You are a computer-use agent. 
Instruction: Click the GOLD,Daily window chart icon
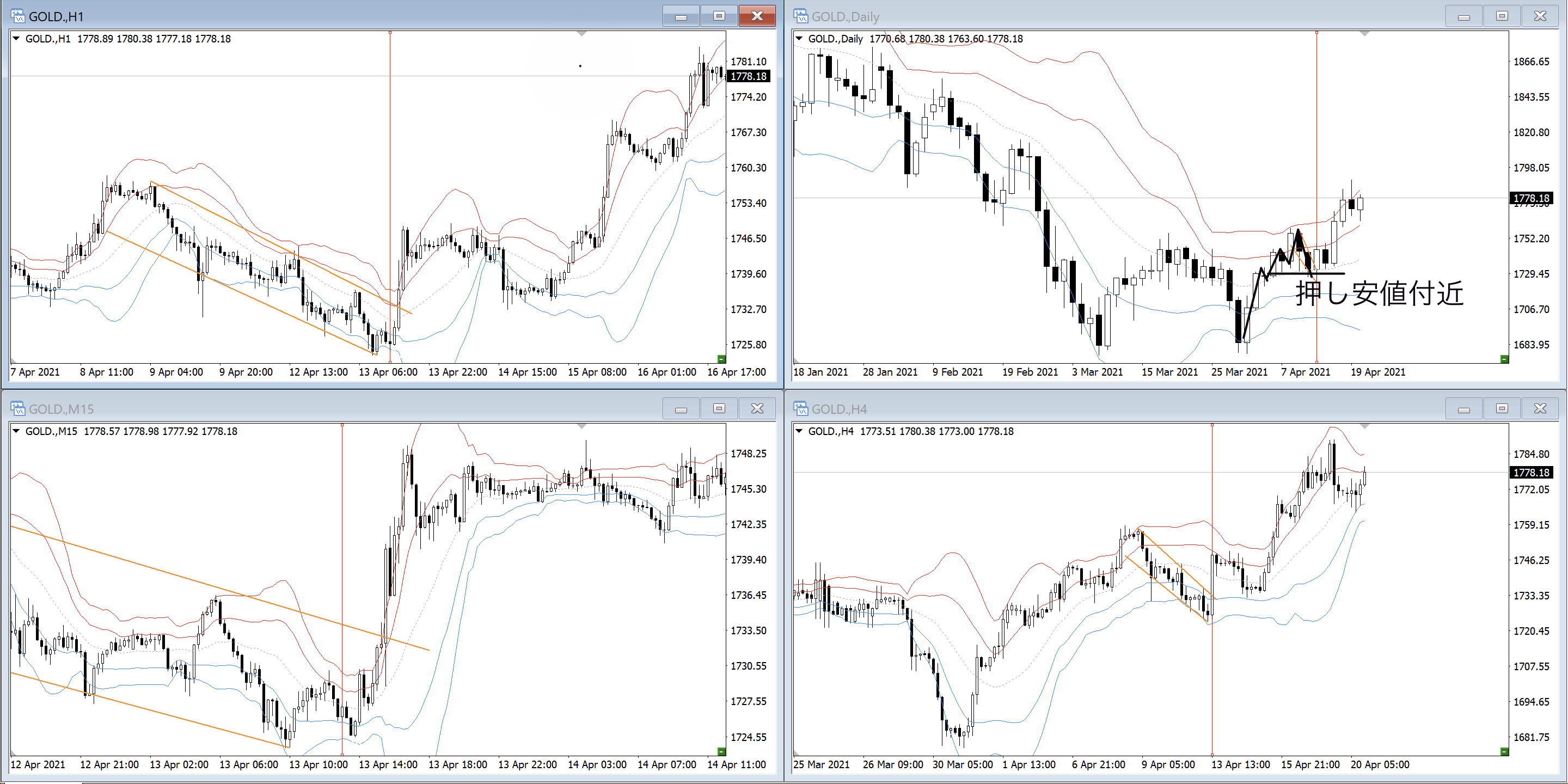(800, 16)
